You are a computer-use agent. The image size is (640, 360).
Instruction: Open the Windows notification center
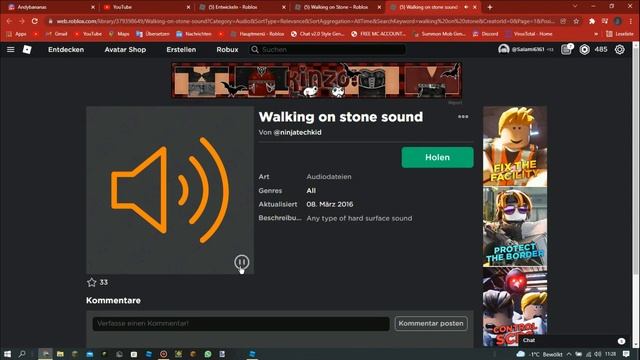(626, 354)
